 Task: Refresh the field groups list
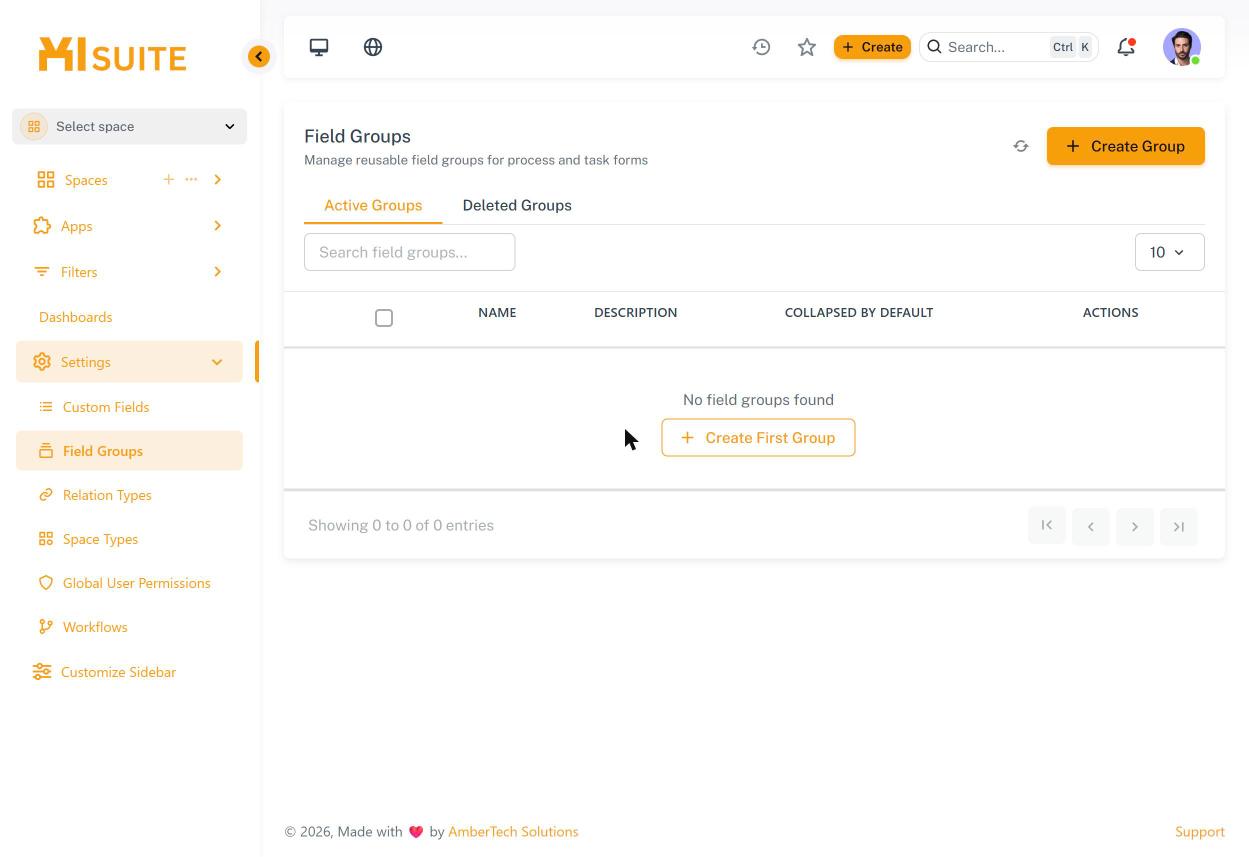(x=1021, y=146)
